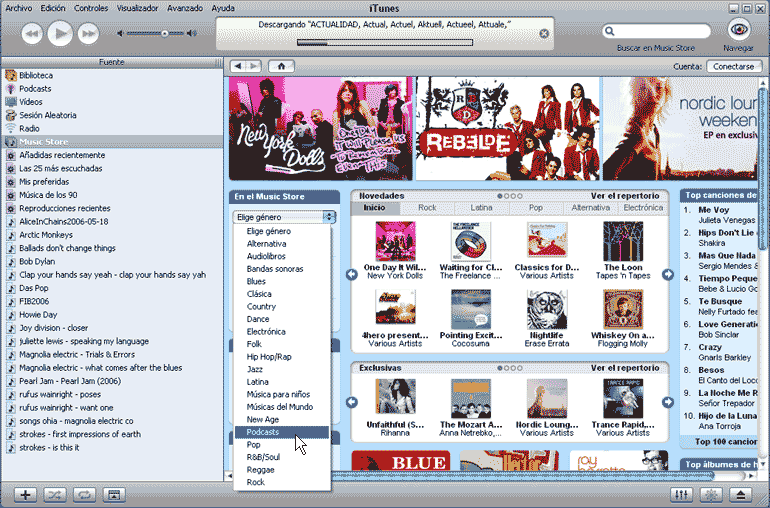Select Radio in the source list
770x508 pixels.
(112, 129)
